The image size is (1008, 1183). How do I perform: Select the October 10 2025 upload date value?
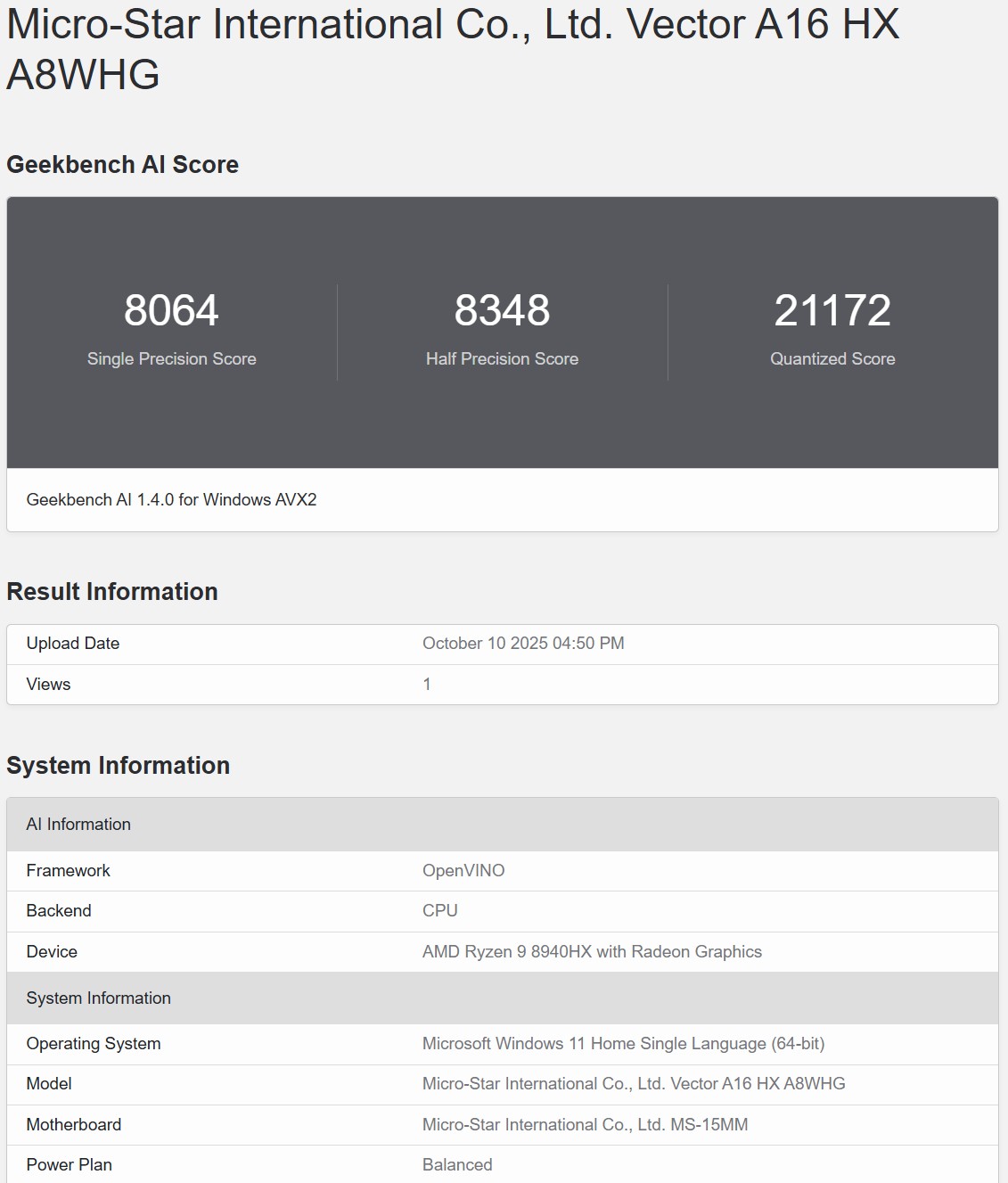(523, 644)
